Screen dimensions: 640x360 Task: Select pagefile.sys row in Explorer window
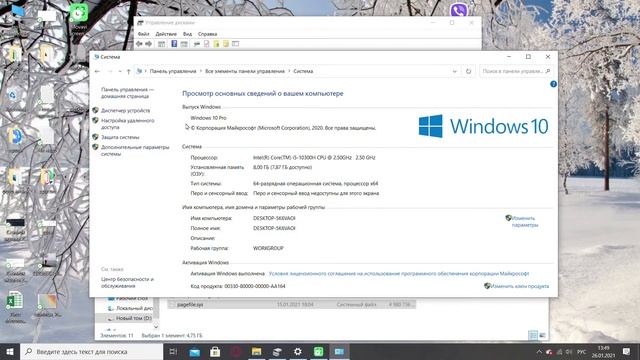coord(291,304)
